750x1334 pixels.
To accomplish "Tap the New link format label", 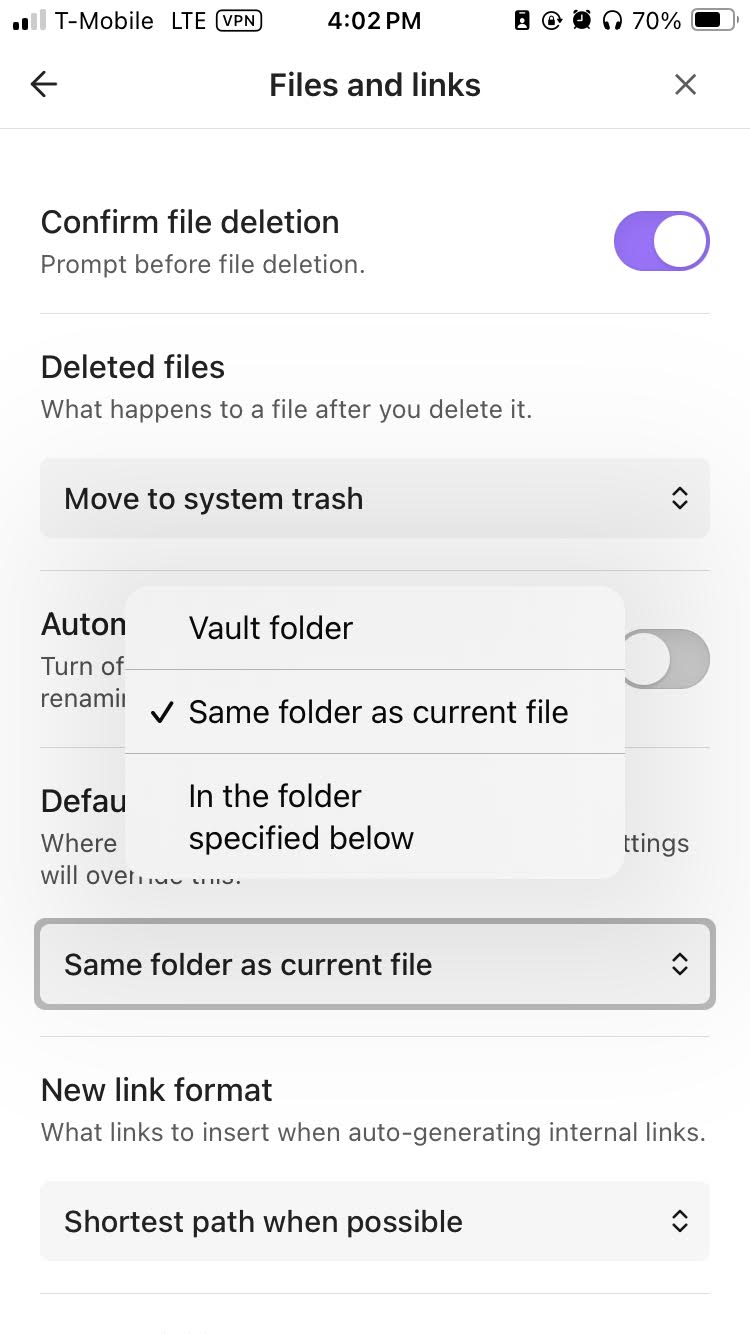I will (157, 1090).
